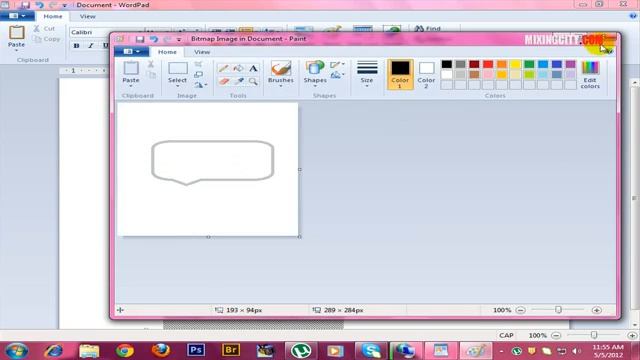Click the canvas bottom-right corner resize handle
Viewport: 640px width, 360px height.
coord(300,237)
